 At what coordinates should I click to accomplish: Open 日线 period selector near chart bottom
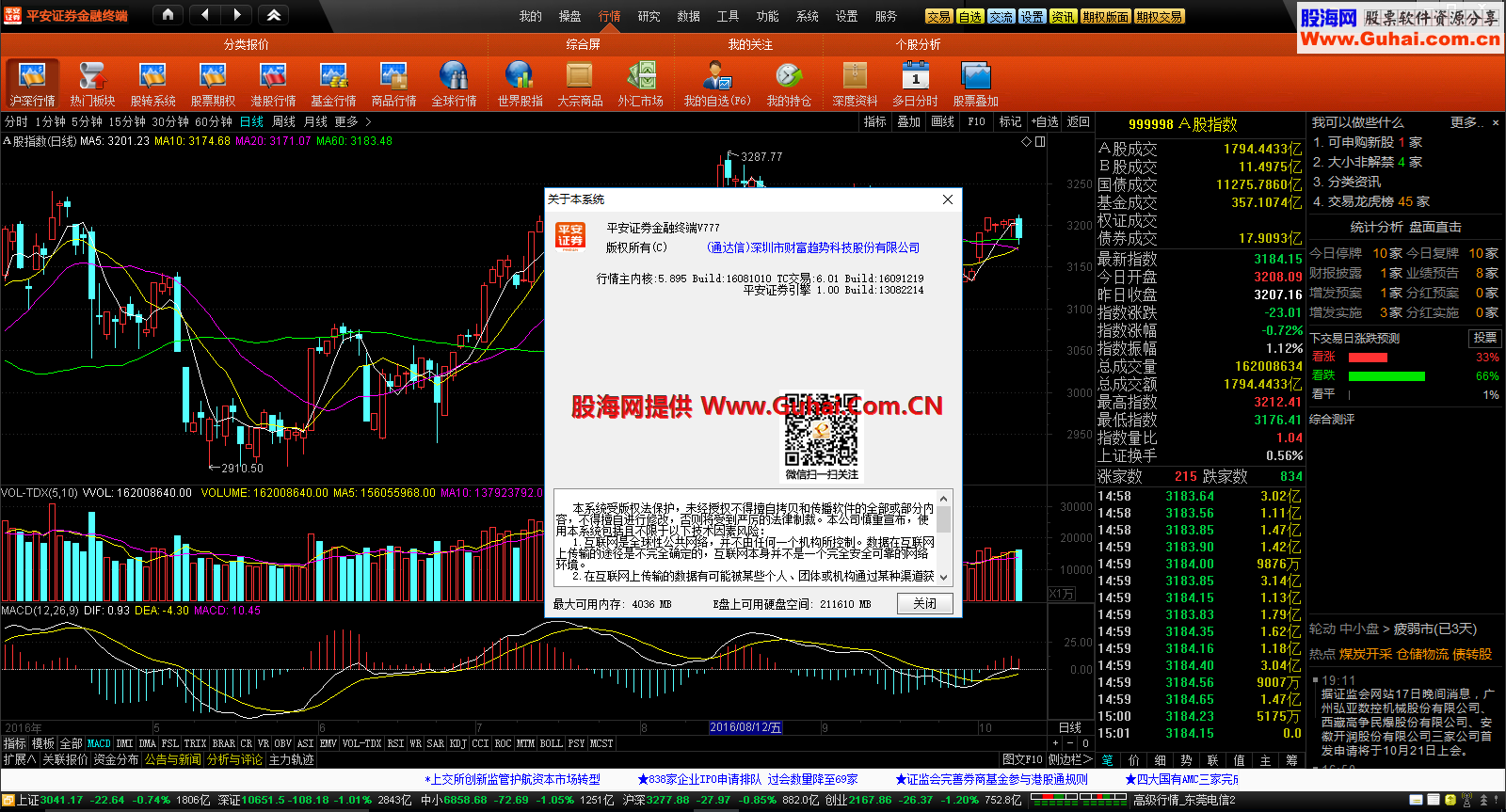click(x=1070, y=727)
